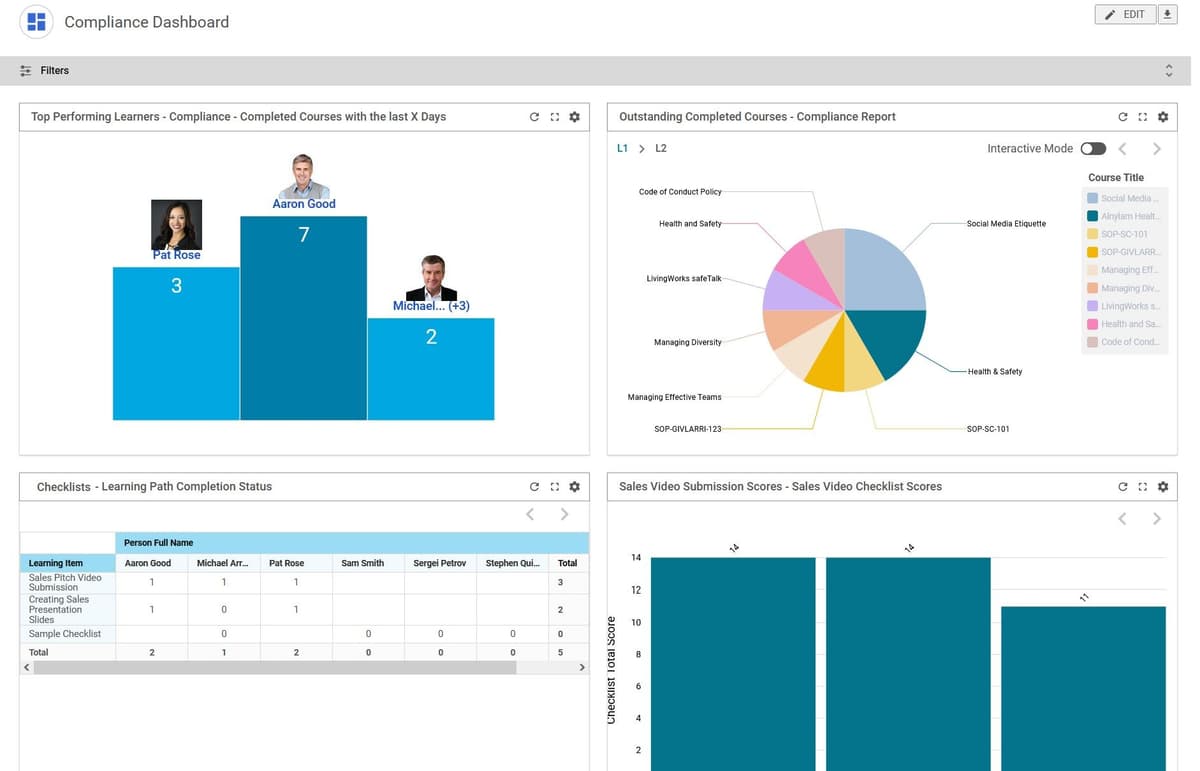
Task: Click the Compliance Dashboard logo icon
Action: pyautogui.click(x=34, y=21)
